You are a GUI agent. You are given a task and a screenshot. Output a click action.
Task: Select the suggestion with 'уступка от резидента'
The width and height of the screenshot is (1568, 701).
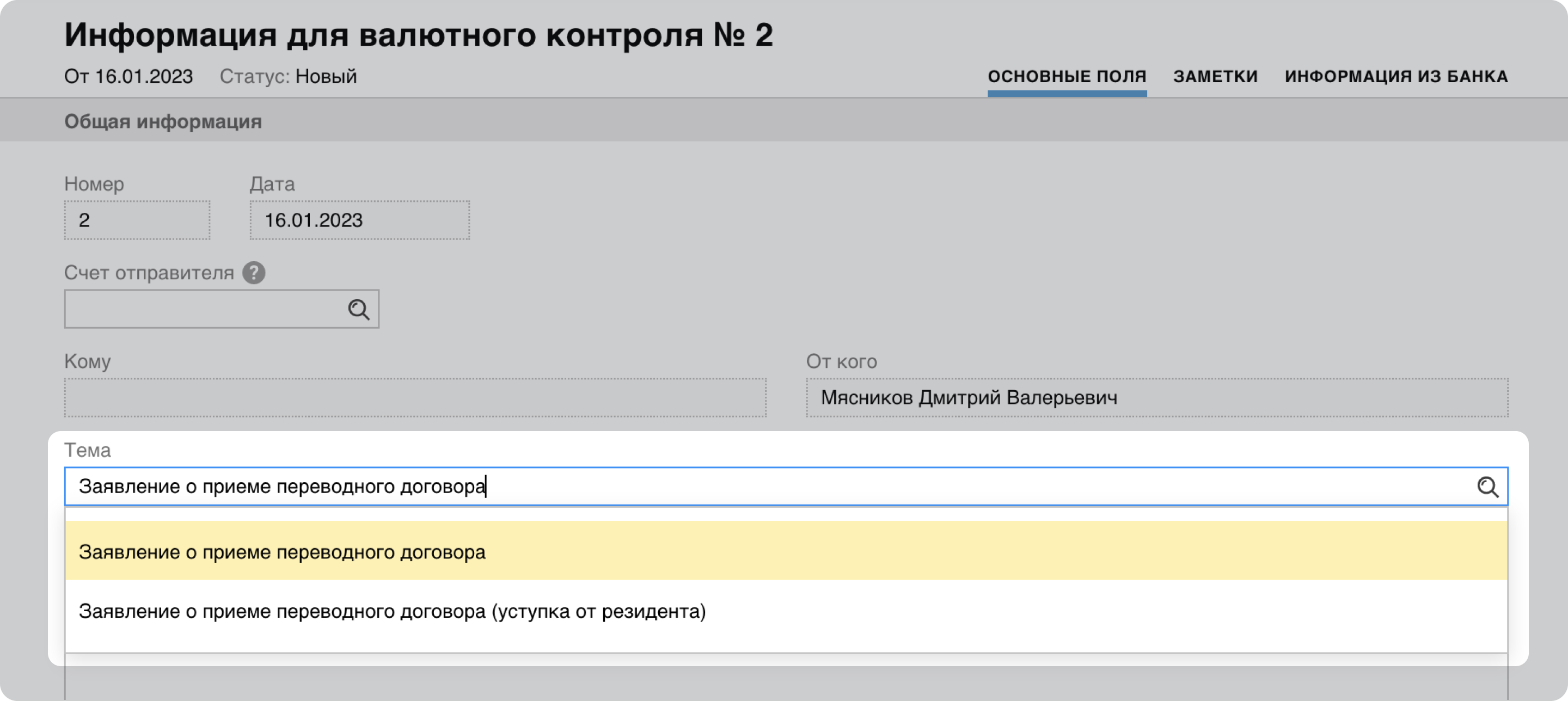click(x=392, y=610)
